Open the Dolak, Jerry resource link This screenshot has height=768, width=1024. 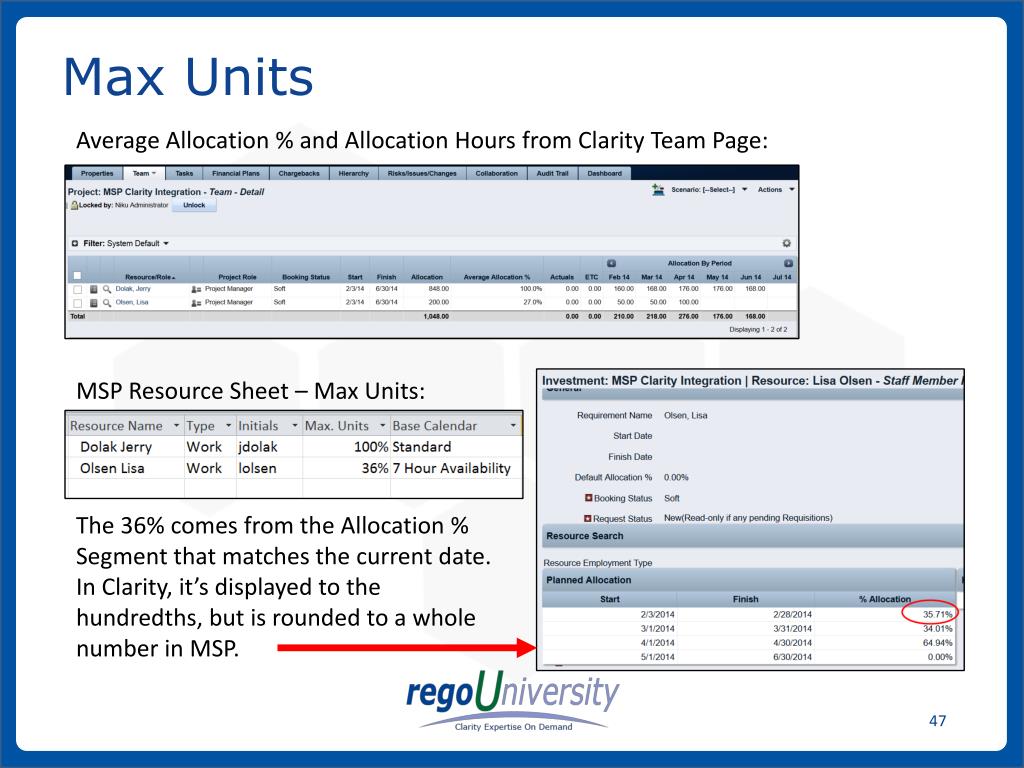tap(133, 289)
